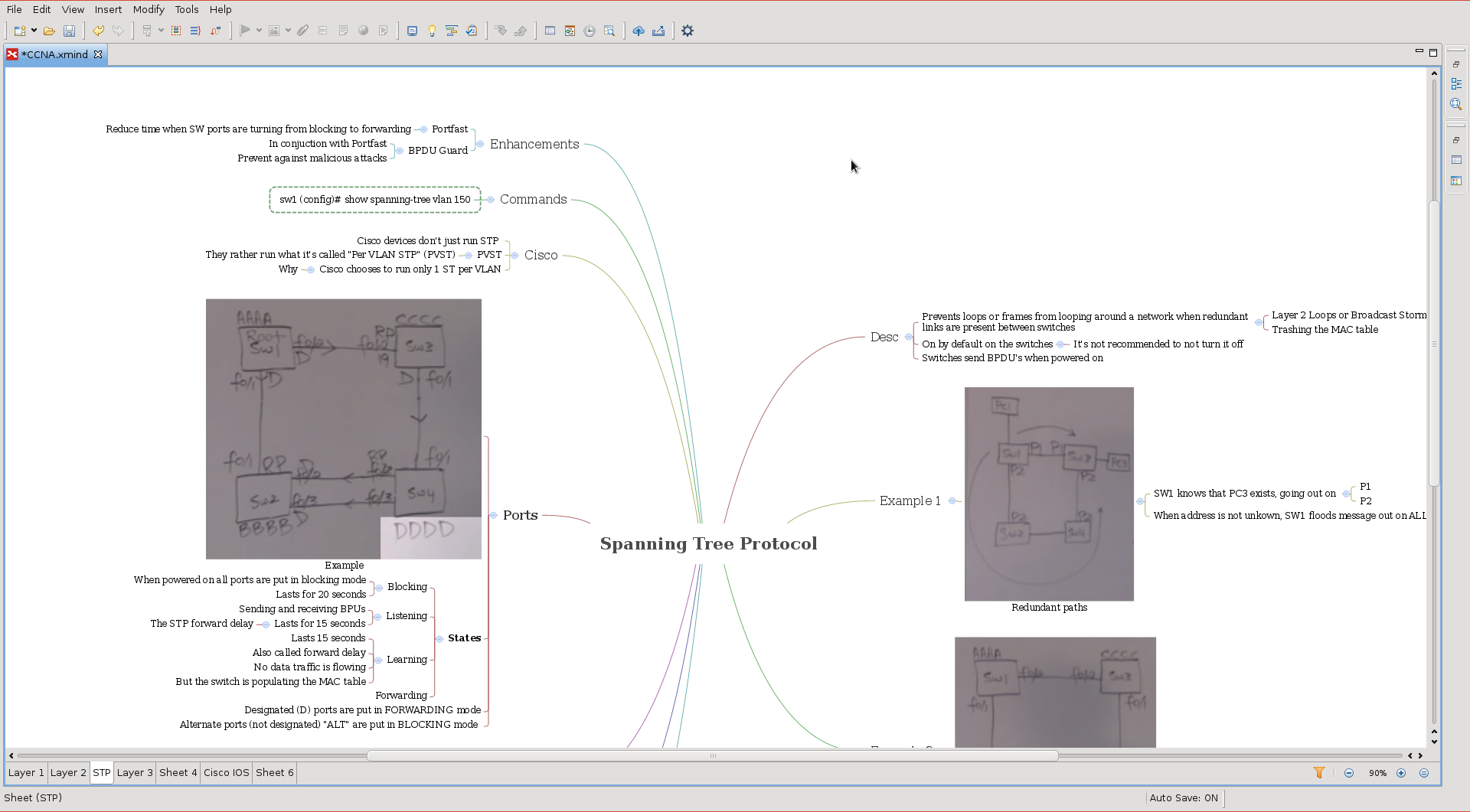Open the play/drill-down dropdown arrow
The height and width of the screenshot is (812, 1470).
pos(259,31)
